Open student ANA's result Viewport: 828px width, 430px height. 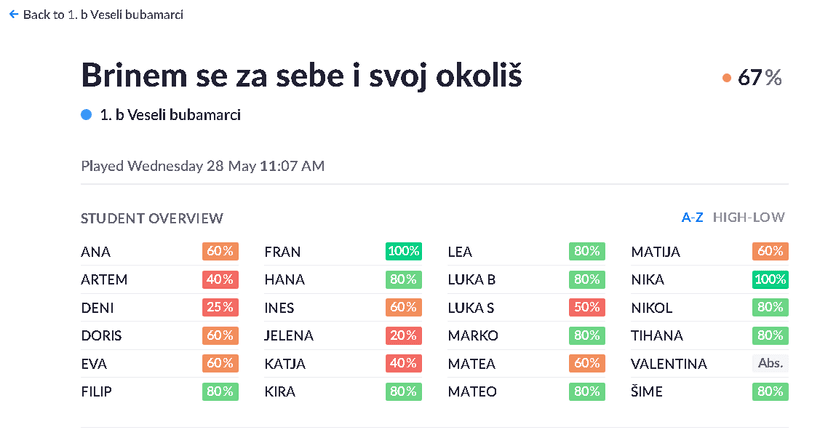pos(96,252)
